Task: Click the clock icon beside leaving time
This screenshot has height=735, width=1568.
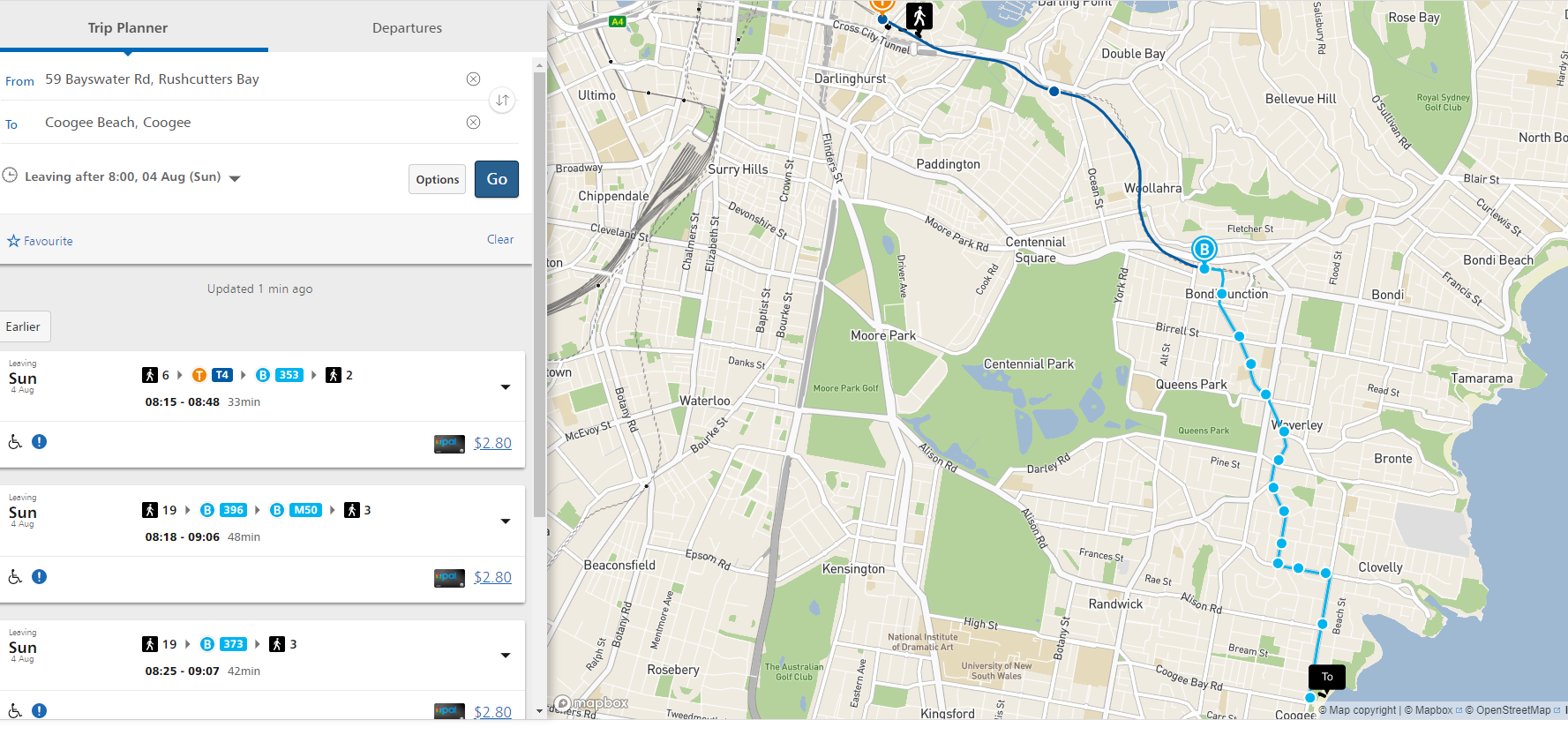Action: pyautogui.click(x=10, y=175)
